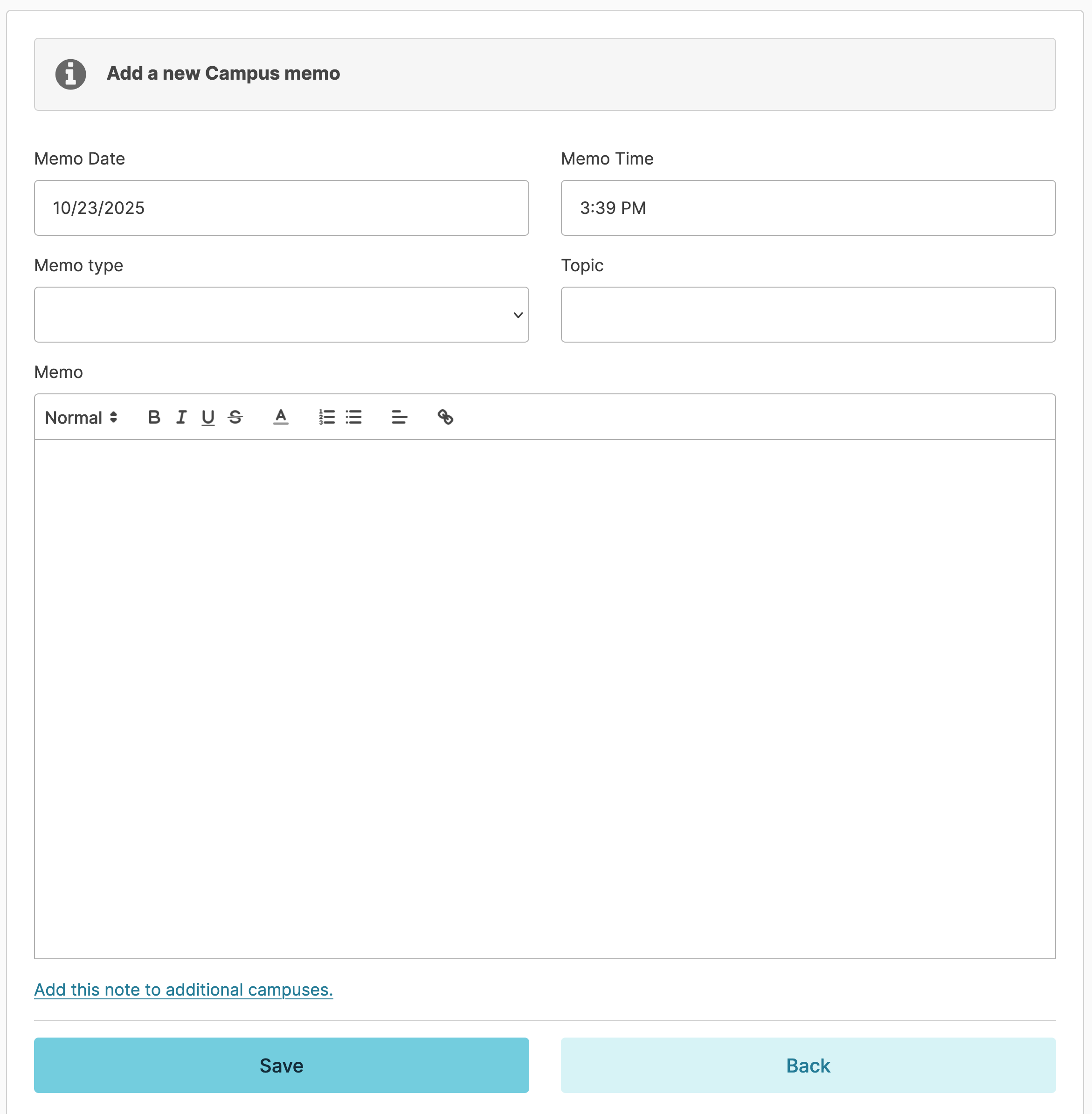Screen dimensions: 1092x1114
Task: Toggle strikethrough formatting in memo editor
Action: 235,417
